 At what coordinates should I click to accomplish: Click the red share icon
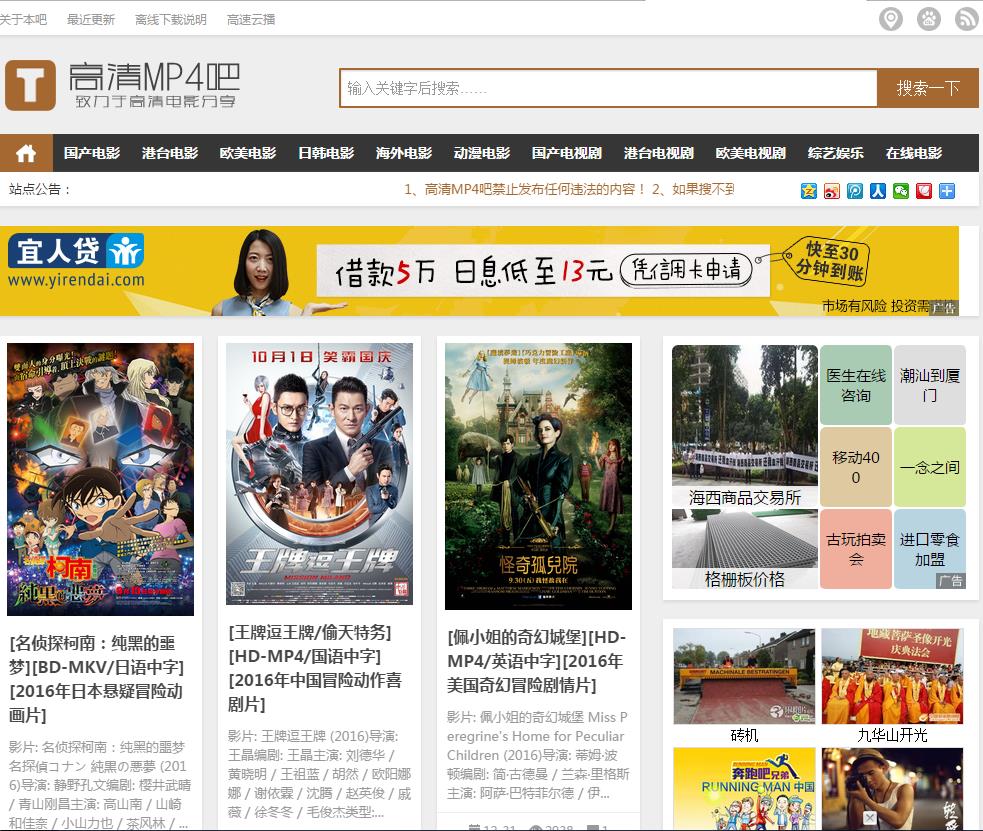click(924, 191)
